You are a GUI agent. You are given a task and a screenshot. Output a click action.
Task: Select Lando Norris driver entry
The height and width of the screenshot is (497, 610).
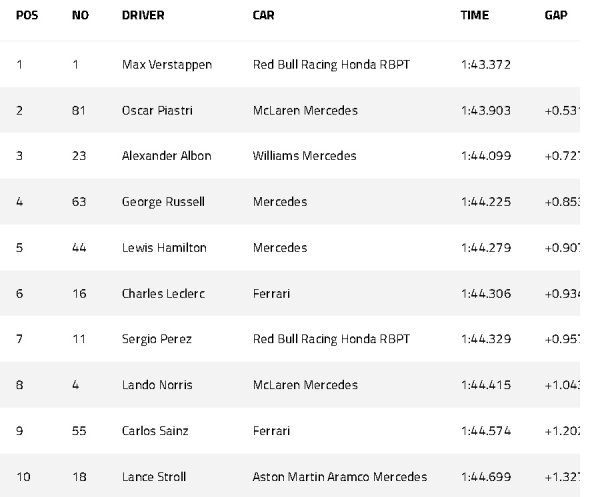[157, 385]
